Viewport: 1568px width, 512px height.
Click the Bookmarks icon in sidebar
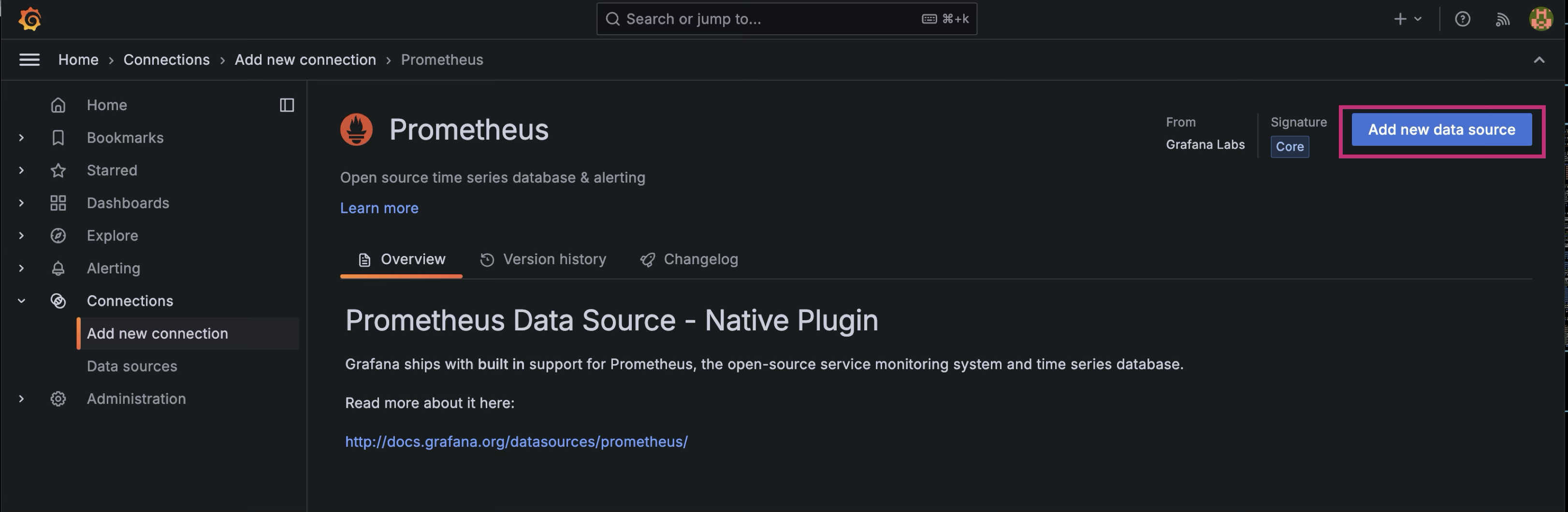pyautogui.click(x=58, y=138)
